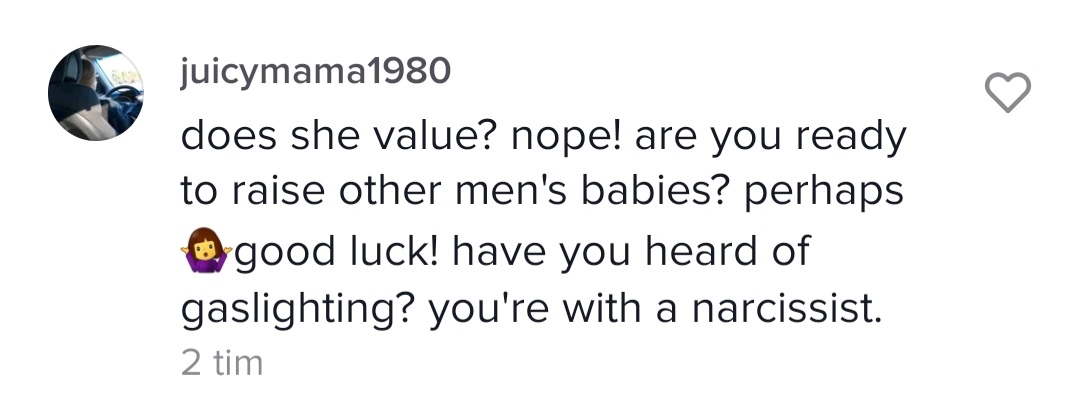Click the word "nope!" in the comment
The width and height of the screenshot is (1080, 411).
567,138
